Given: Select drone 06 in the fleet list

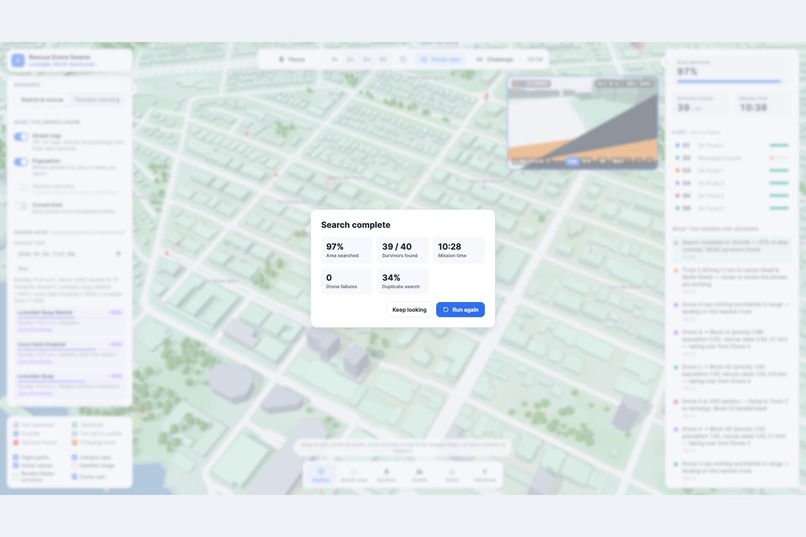Looking at the screenshot, I should point(731,208).
